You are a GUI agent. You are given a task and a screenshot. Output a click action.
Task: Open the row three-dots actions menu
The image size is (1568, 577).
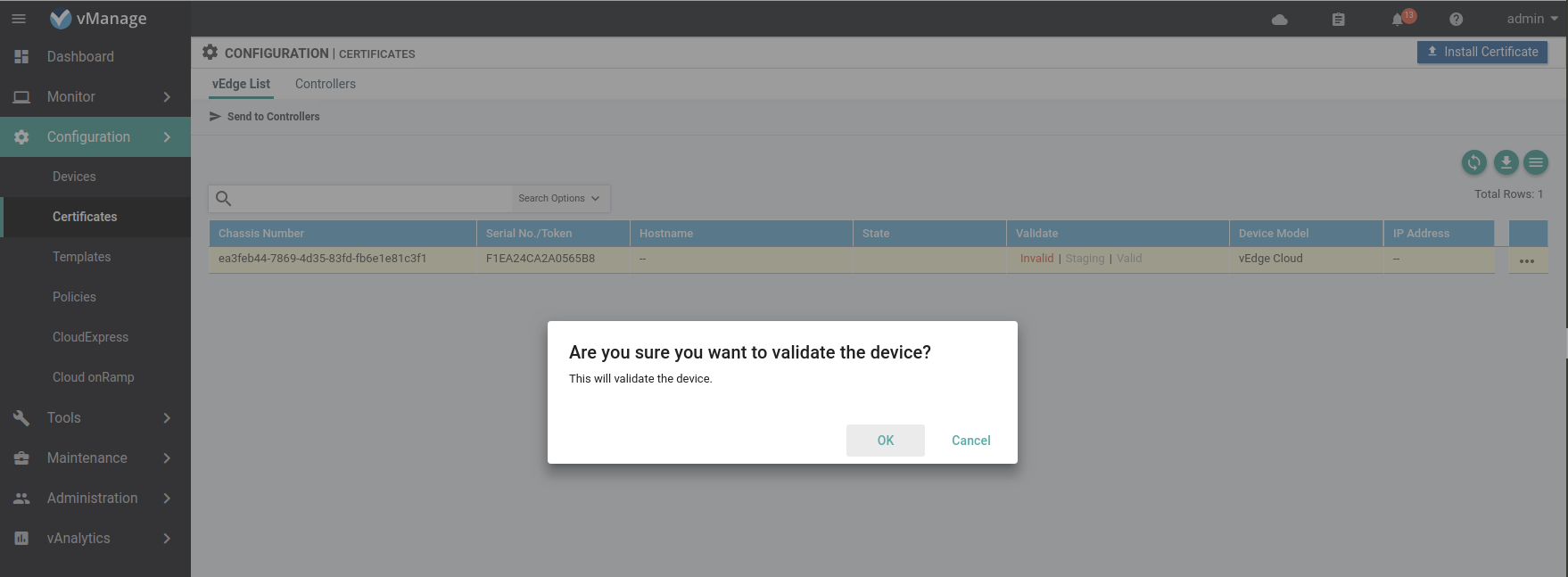coord(1526,261)
